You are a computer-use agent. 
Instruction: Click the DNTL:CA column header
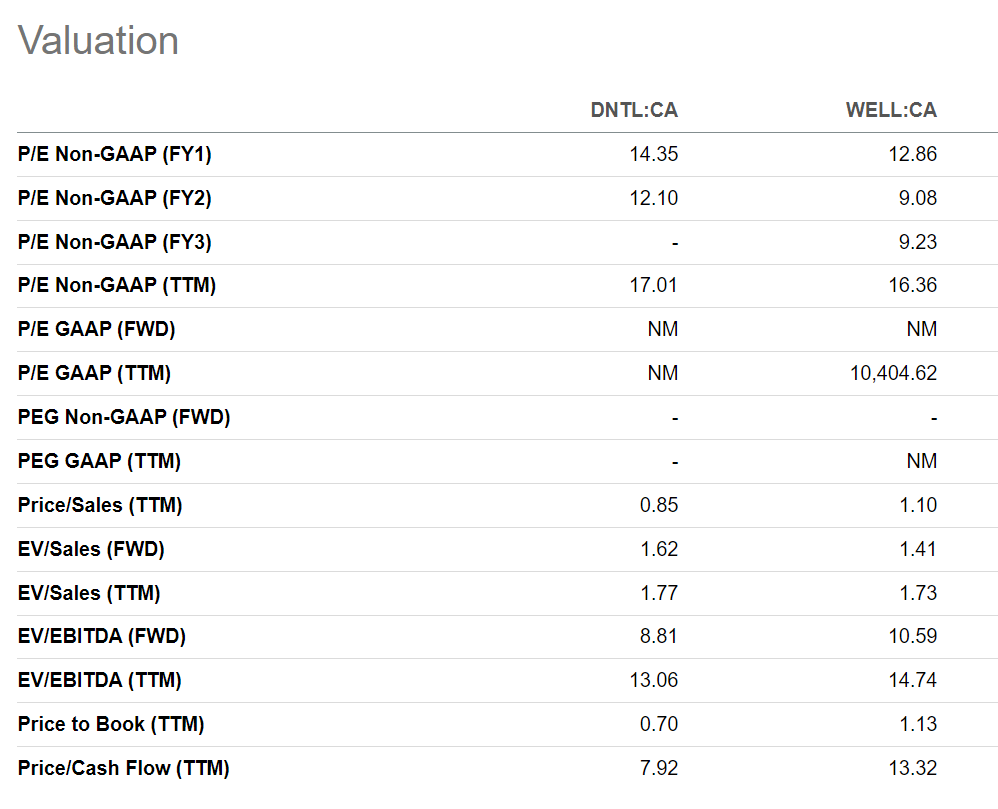633,110
